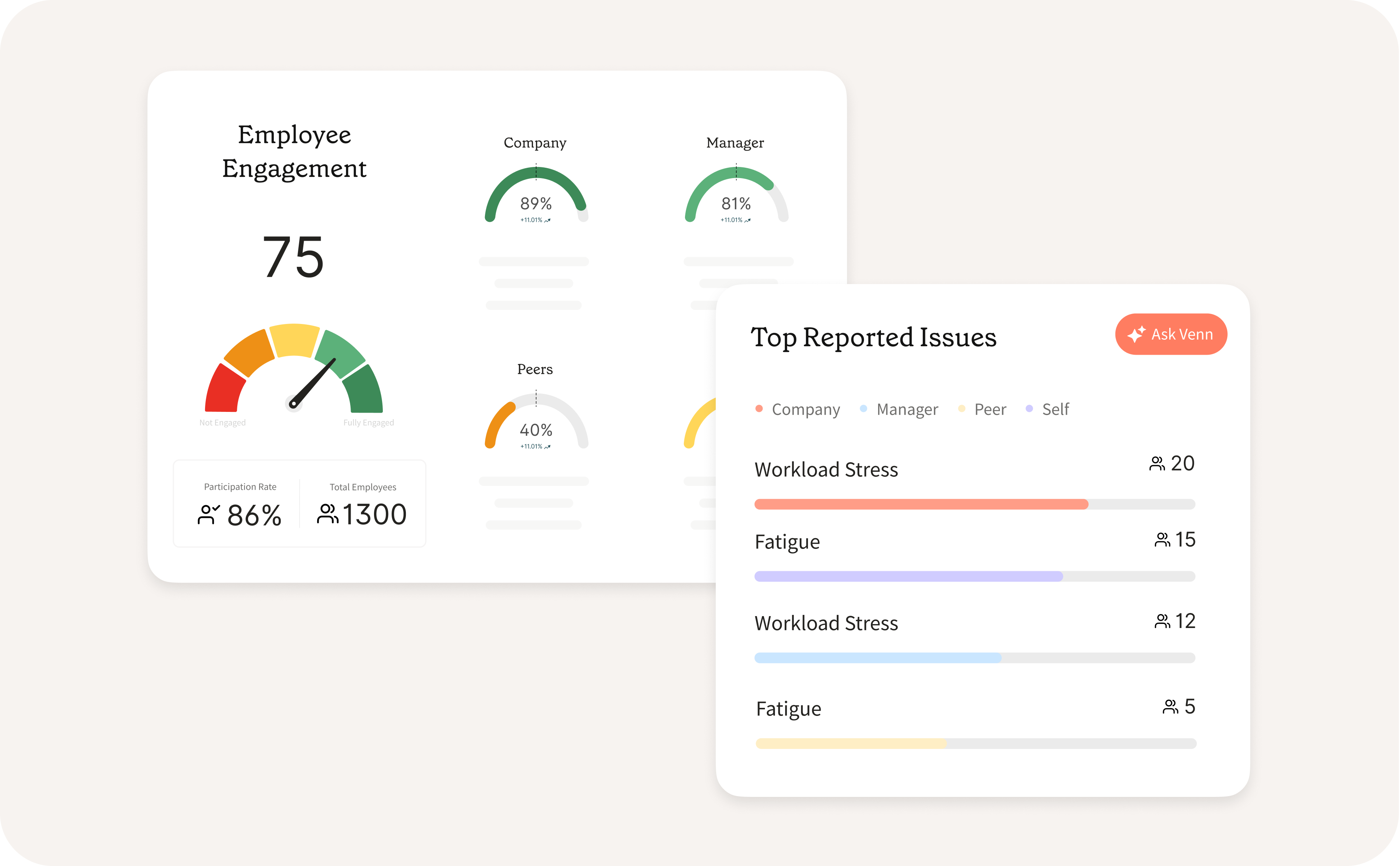Viewport: 1400px width, 866px height.
Task: Click people icon beside Total Employees 1300
Action: [x=328, y=514]
